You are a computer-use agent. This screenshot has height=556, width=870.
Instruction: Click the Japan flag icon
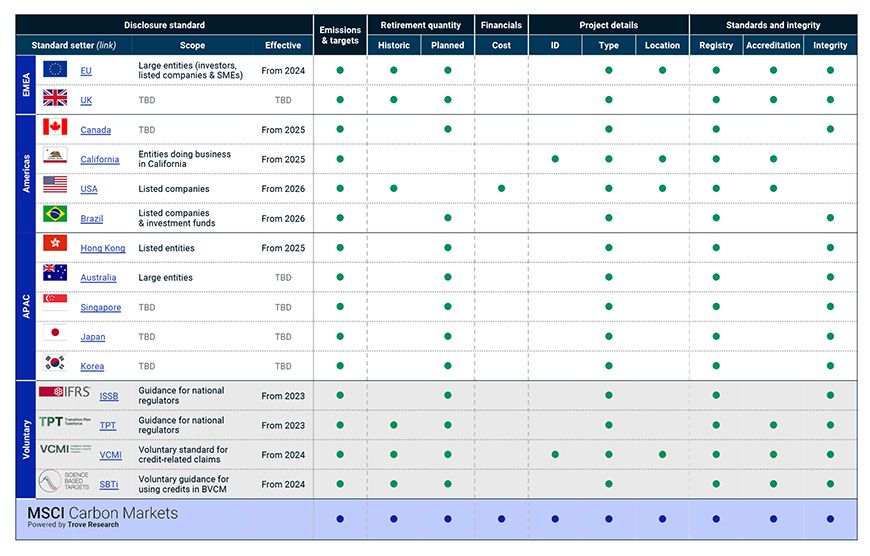[55, 334]
